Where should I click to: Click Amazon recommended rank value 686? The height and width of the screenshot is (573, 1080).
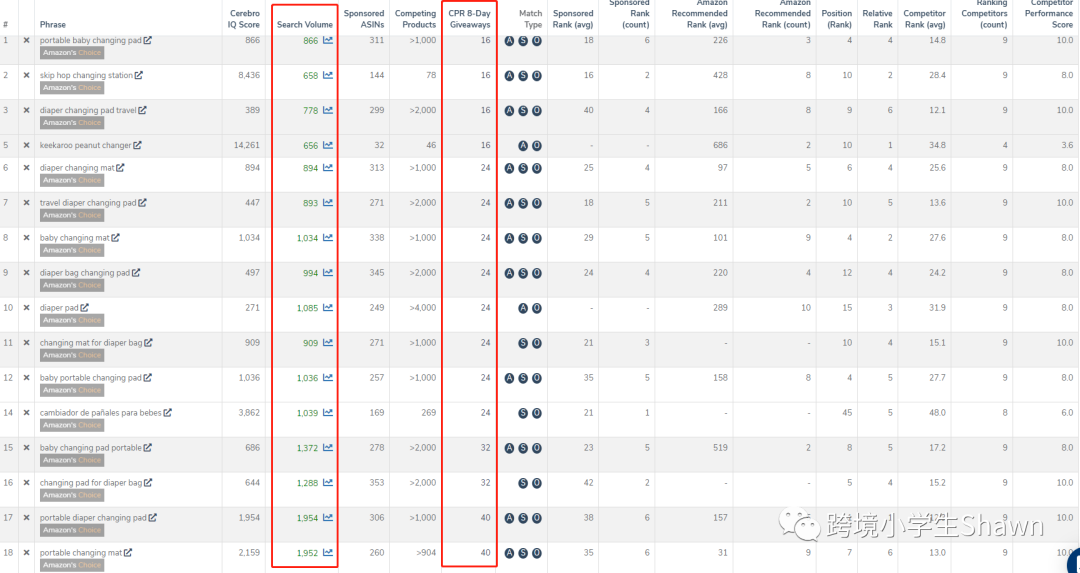click(720, 145)
